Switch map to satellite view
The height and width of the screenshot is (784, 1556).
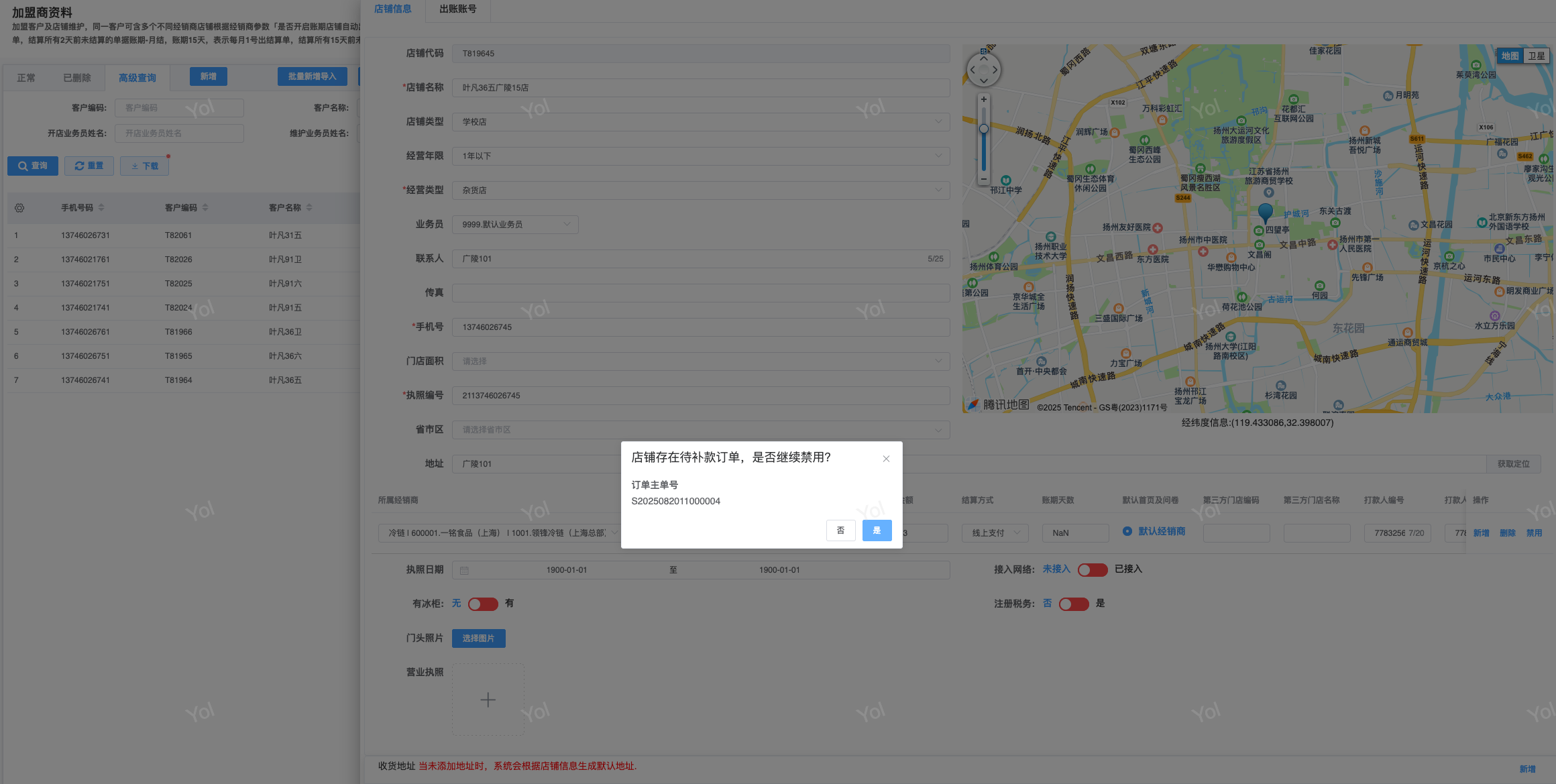(x=1536, y=56)
